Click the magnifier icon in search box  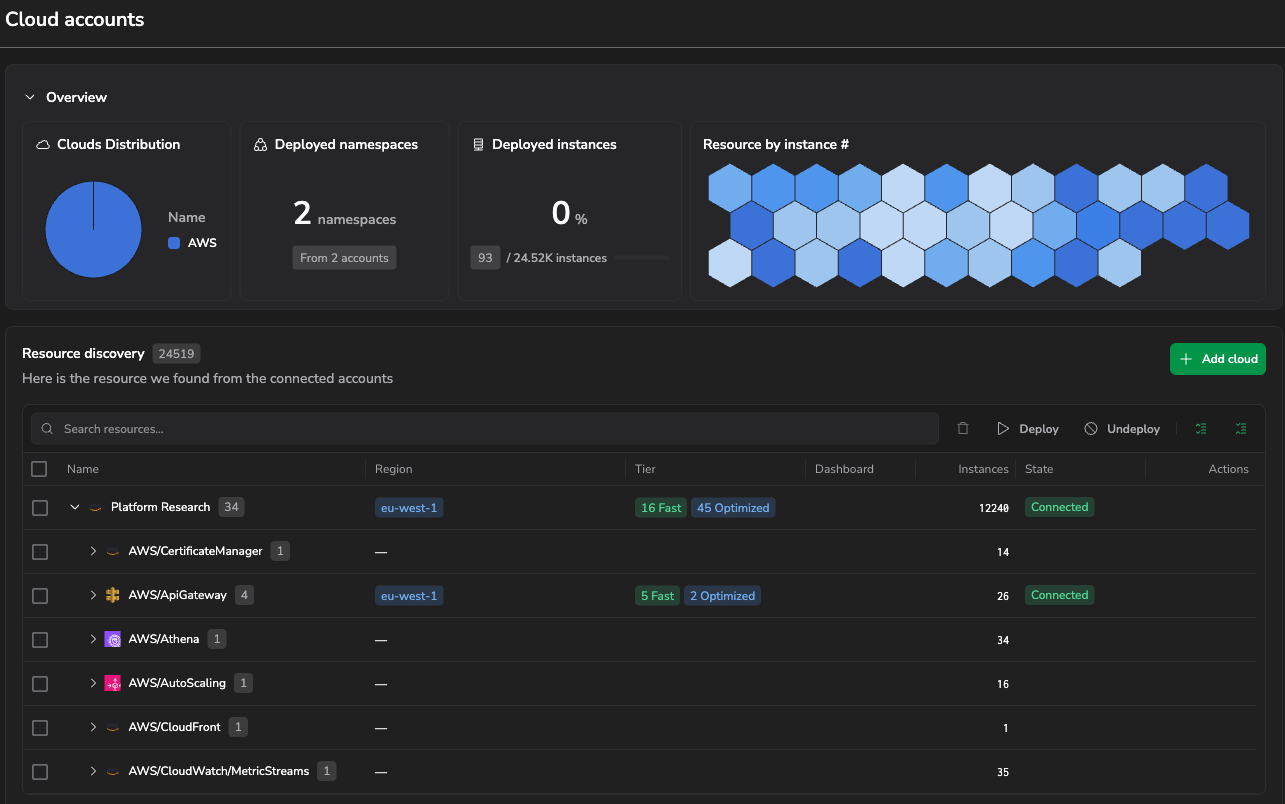click(x=47, y=429)
